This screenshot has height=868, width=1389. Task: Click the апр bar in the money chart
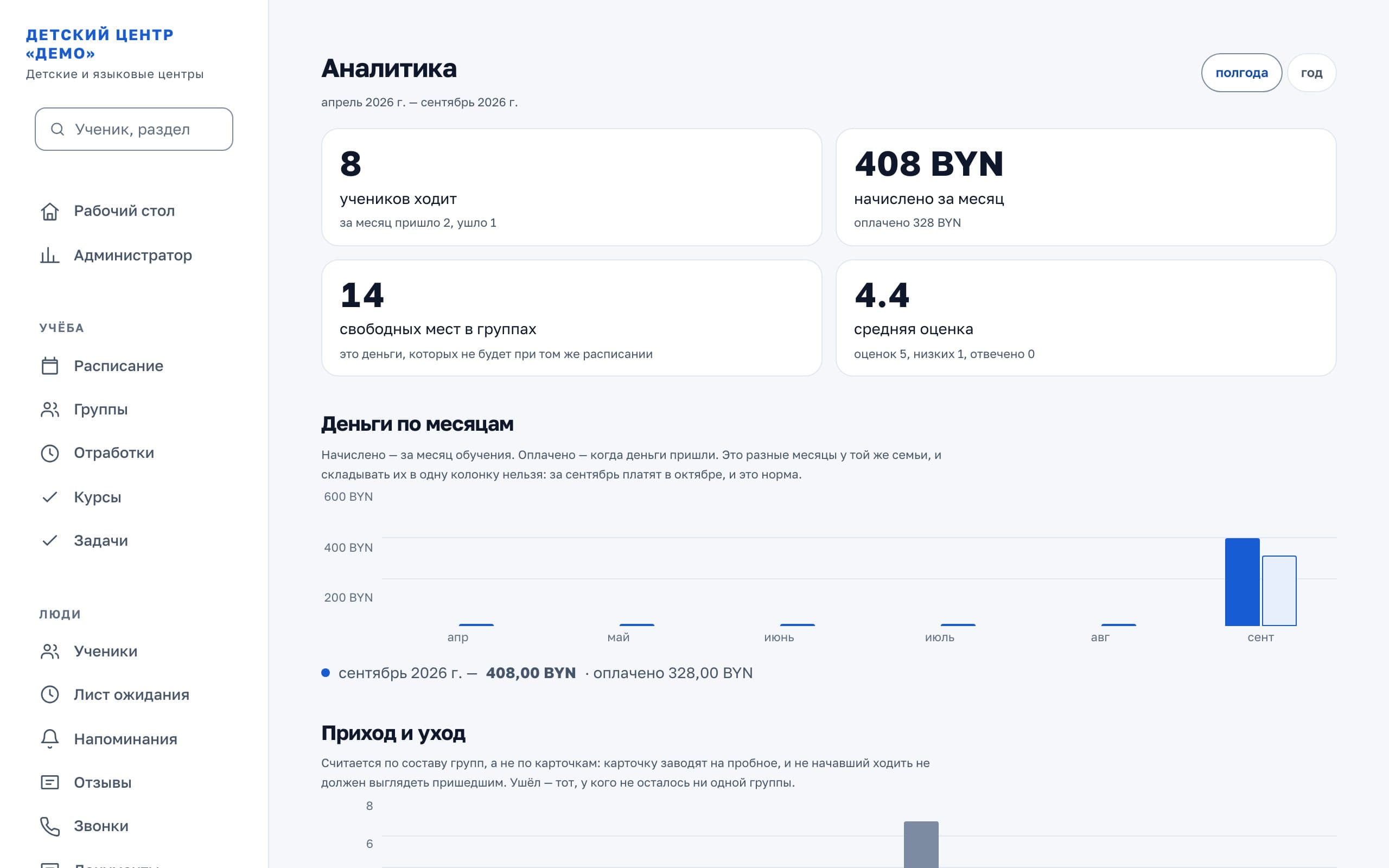coord(476,624)
